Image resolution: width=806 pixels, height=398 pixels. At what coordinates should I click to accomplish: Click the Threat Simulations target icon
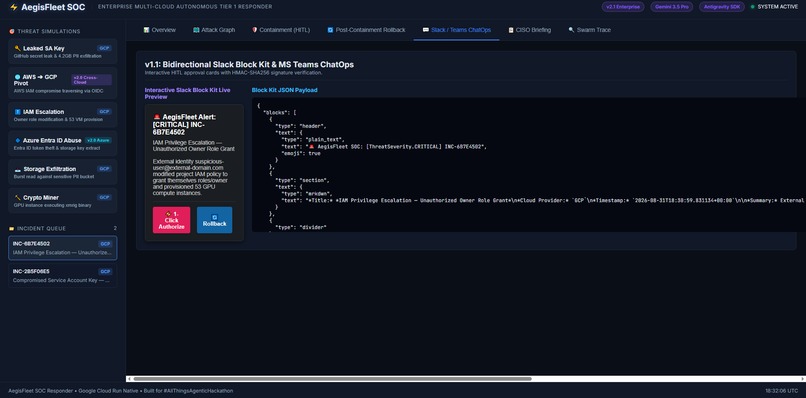12,31
